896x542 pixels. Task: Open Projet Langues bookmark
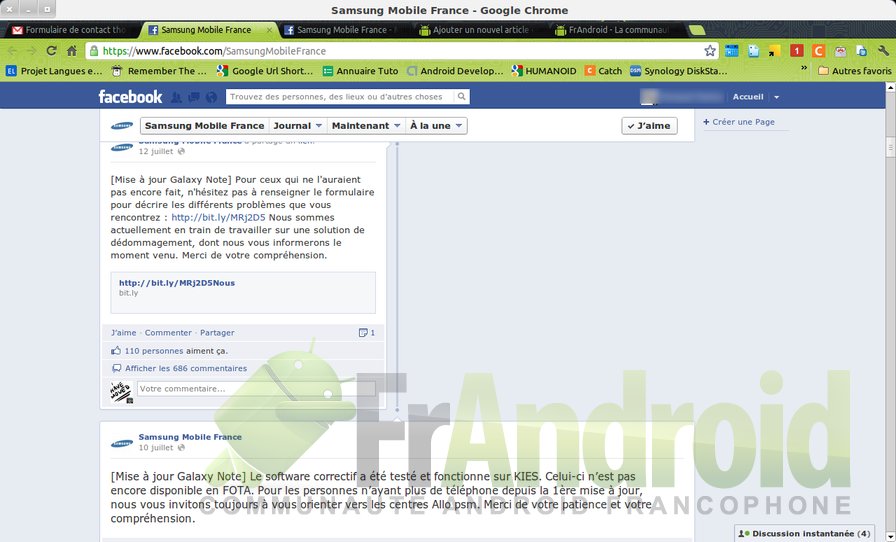pos(54,71)
